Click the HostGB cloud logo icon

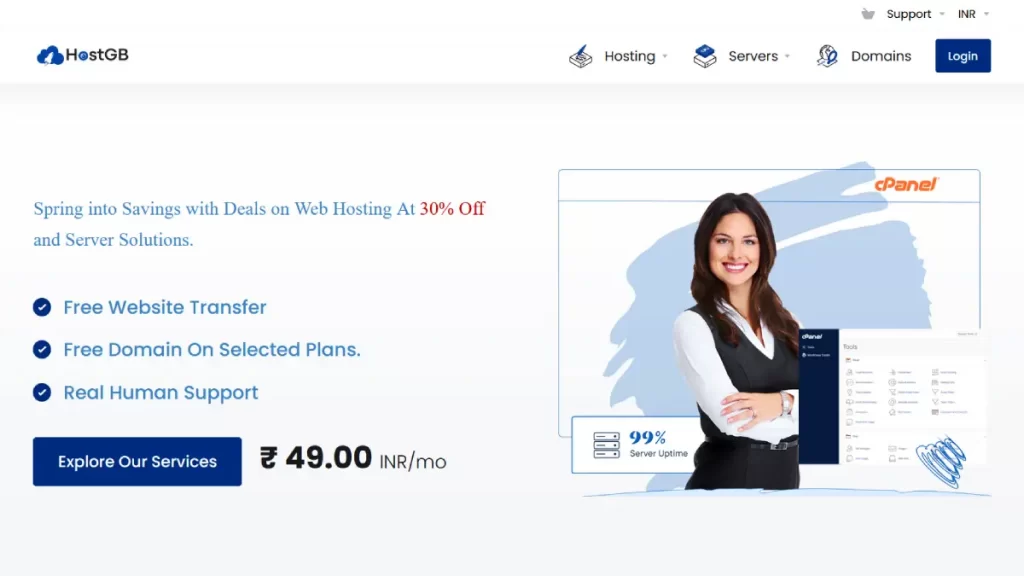coord(50,56)
